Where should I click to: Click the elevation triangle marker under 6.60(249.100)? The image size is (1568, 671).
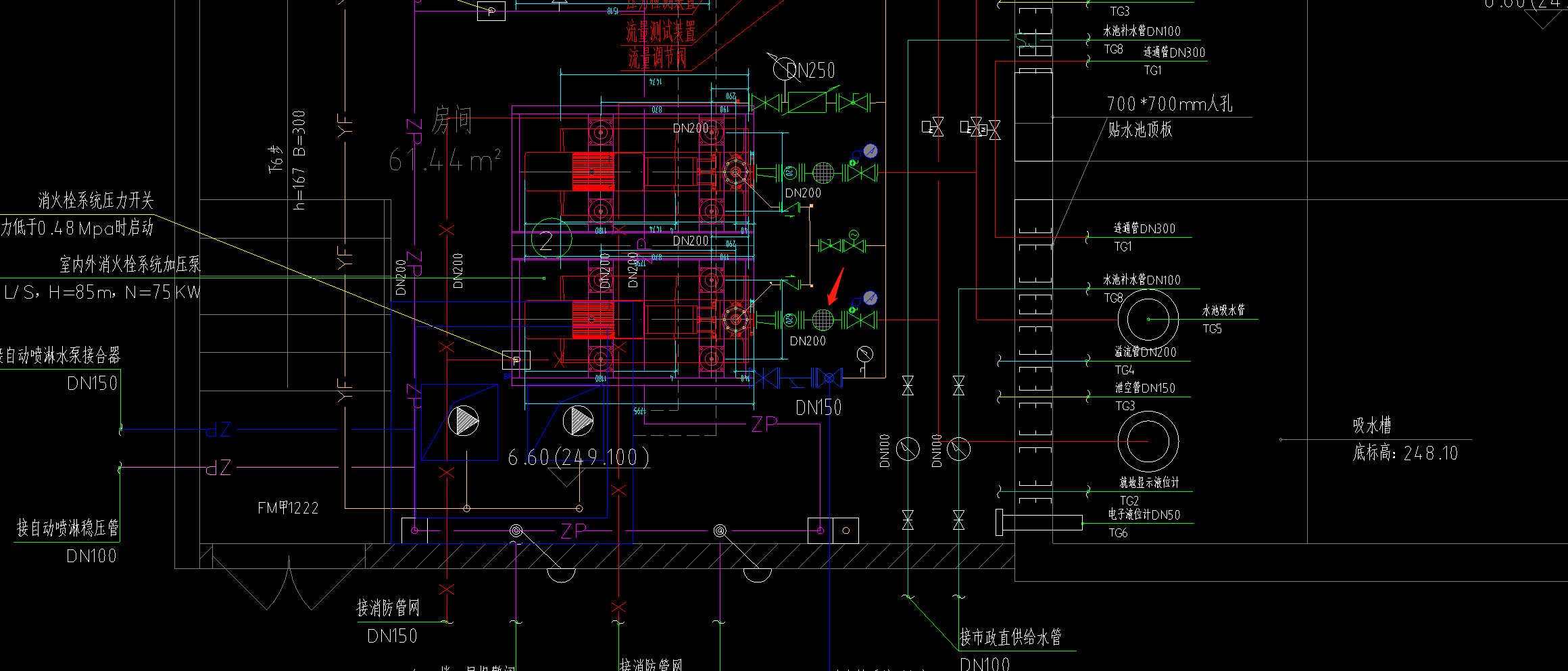(x=565, y=477)
